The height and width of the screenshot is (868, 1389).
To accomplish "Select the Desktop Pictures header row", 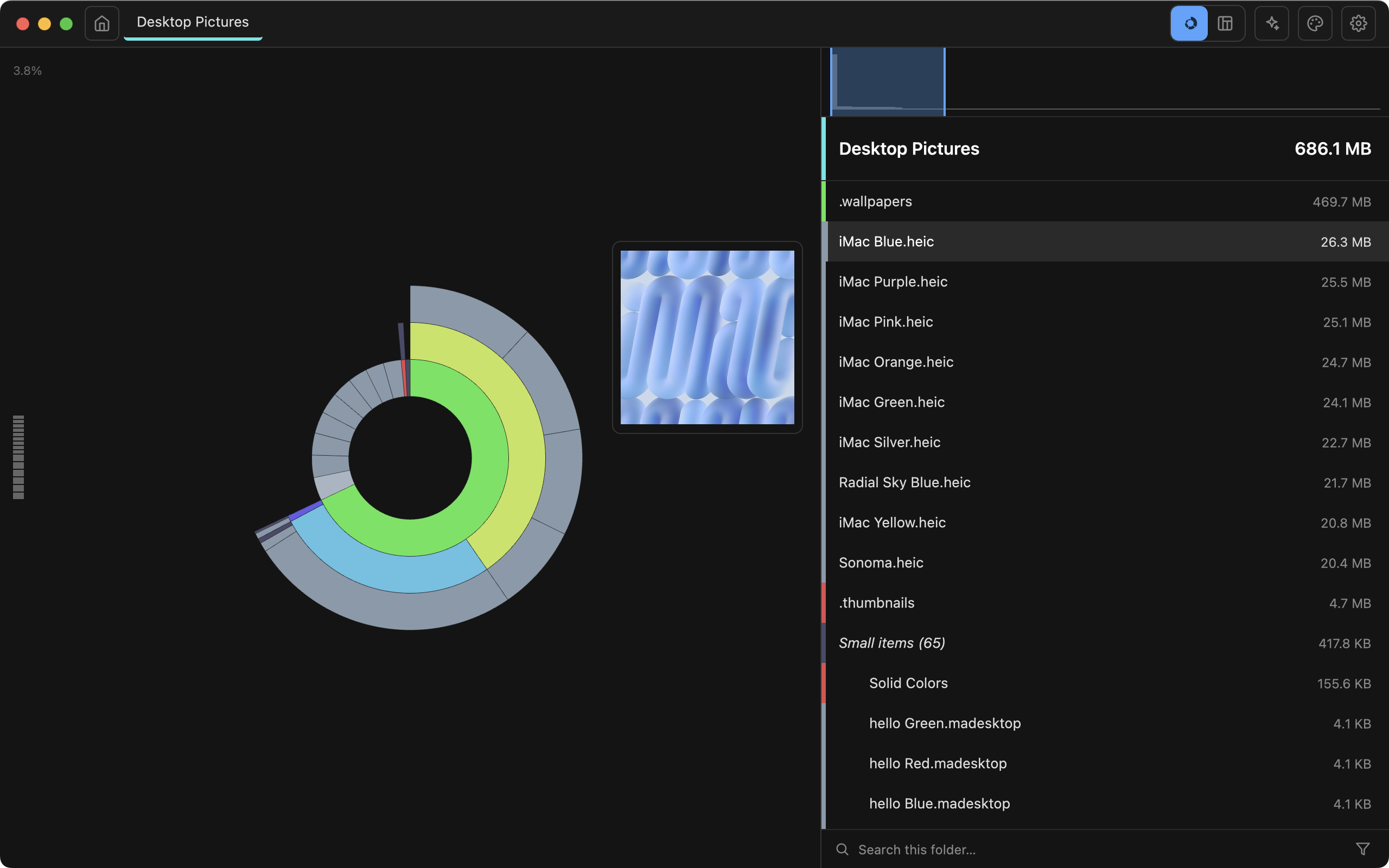I will pyautogui.click(x=1105, y=149).
